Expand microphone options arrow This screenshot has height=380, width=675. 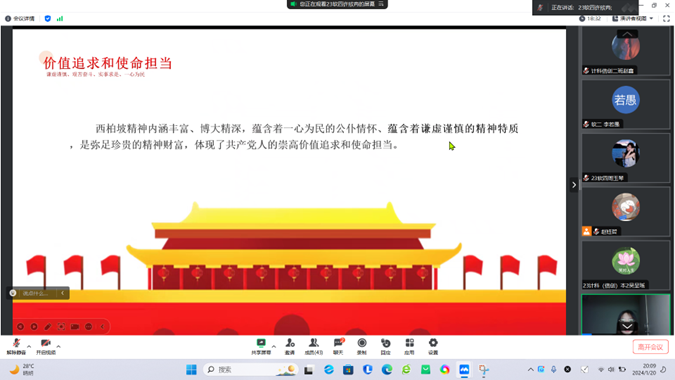tap(29, 346)
